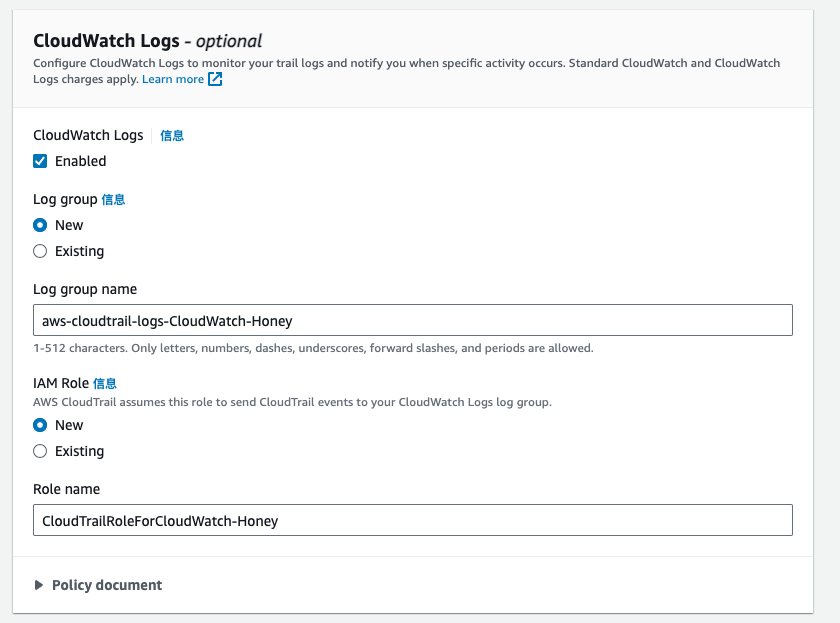The height and width of the screenshot is (623, 840).
Task: Click the CloudWatch Logs - optional heading
Action: 147,41
